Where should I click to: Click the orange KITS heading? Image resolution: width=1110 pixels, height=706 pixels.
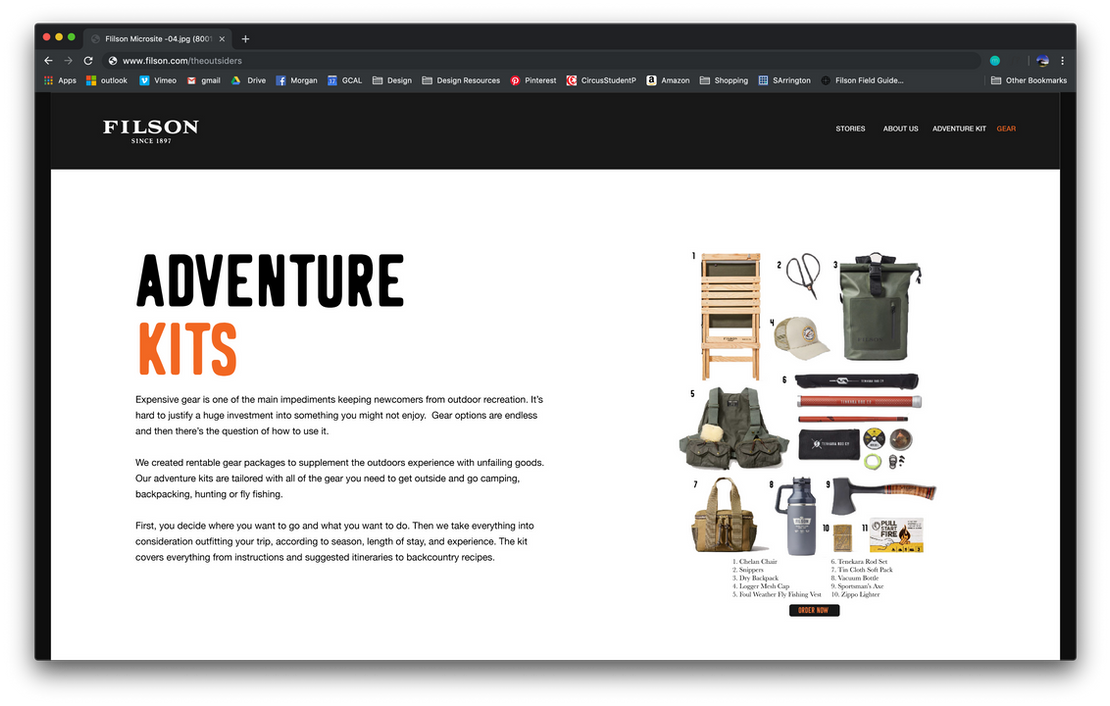tap(187, 348)
